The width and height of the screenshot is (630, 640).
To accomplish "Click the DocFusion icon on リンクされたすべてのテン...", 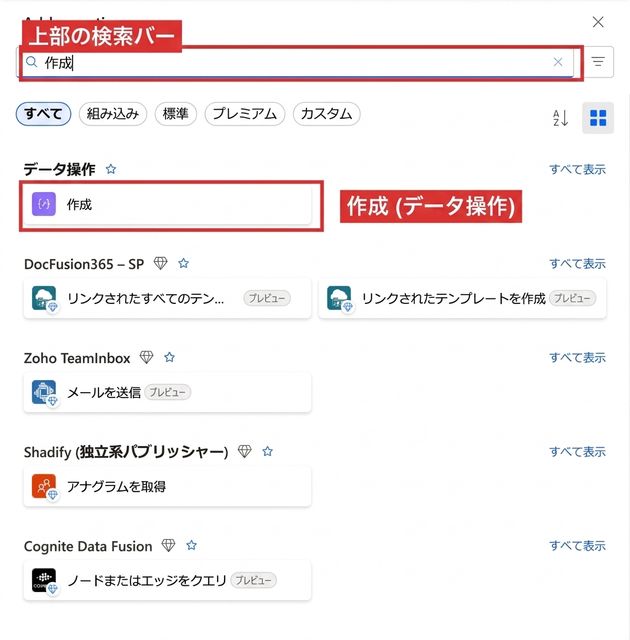I will [44, 298].
